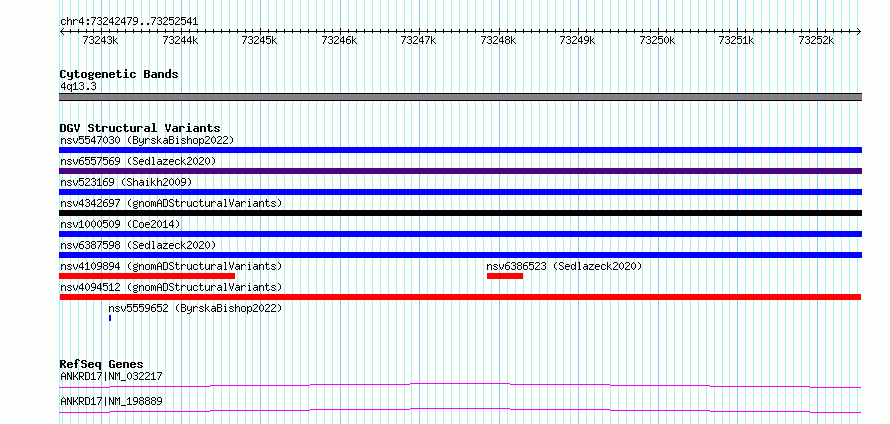The image size is (890, 424).
Task: Open variant label nsv523169 (Shaikh2009)
Action: [126, 182]
